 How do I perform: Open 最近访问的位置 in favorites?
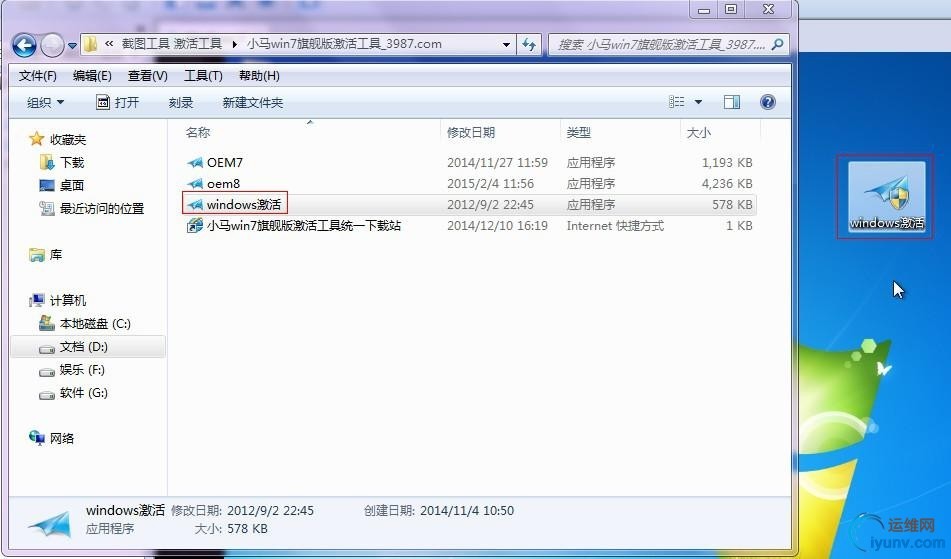[x=102, y=209]
